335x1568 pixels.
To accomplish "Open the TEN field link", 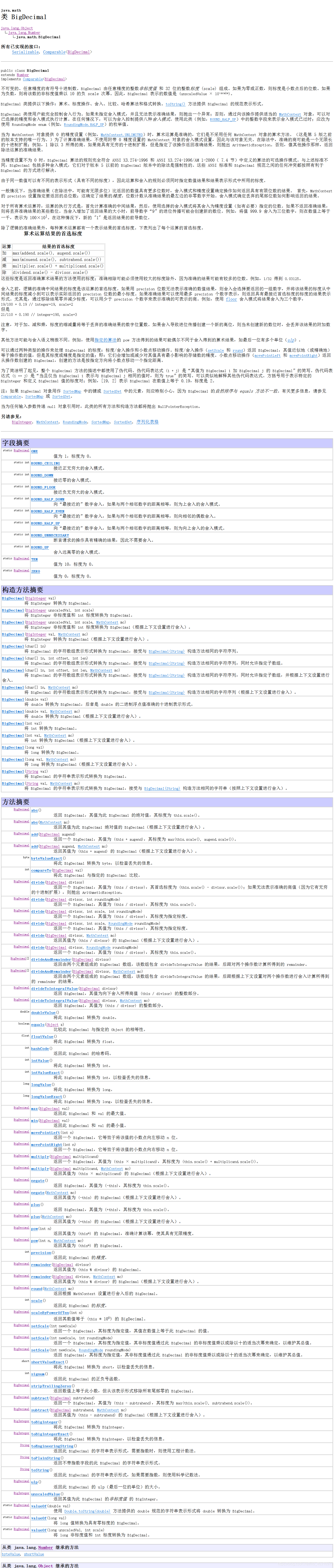I will coord(34,559).
